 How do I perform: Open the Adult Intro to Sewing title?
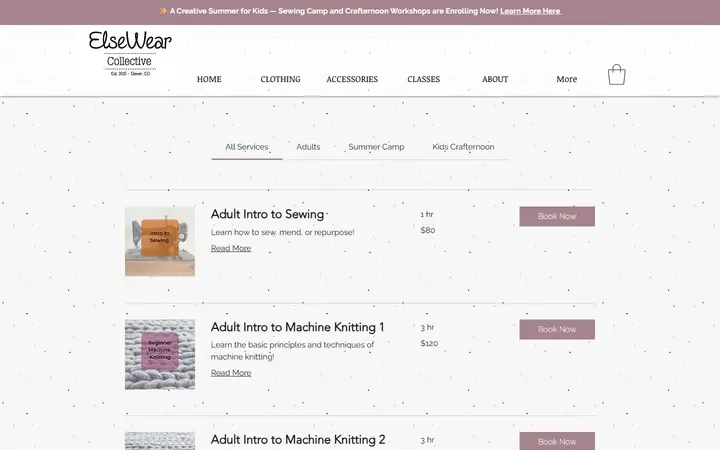(x=267, y=214)
